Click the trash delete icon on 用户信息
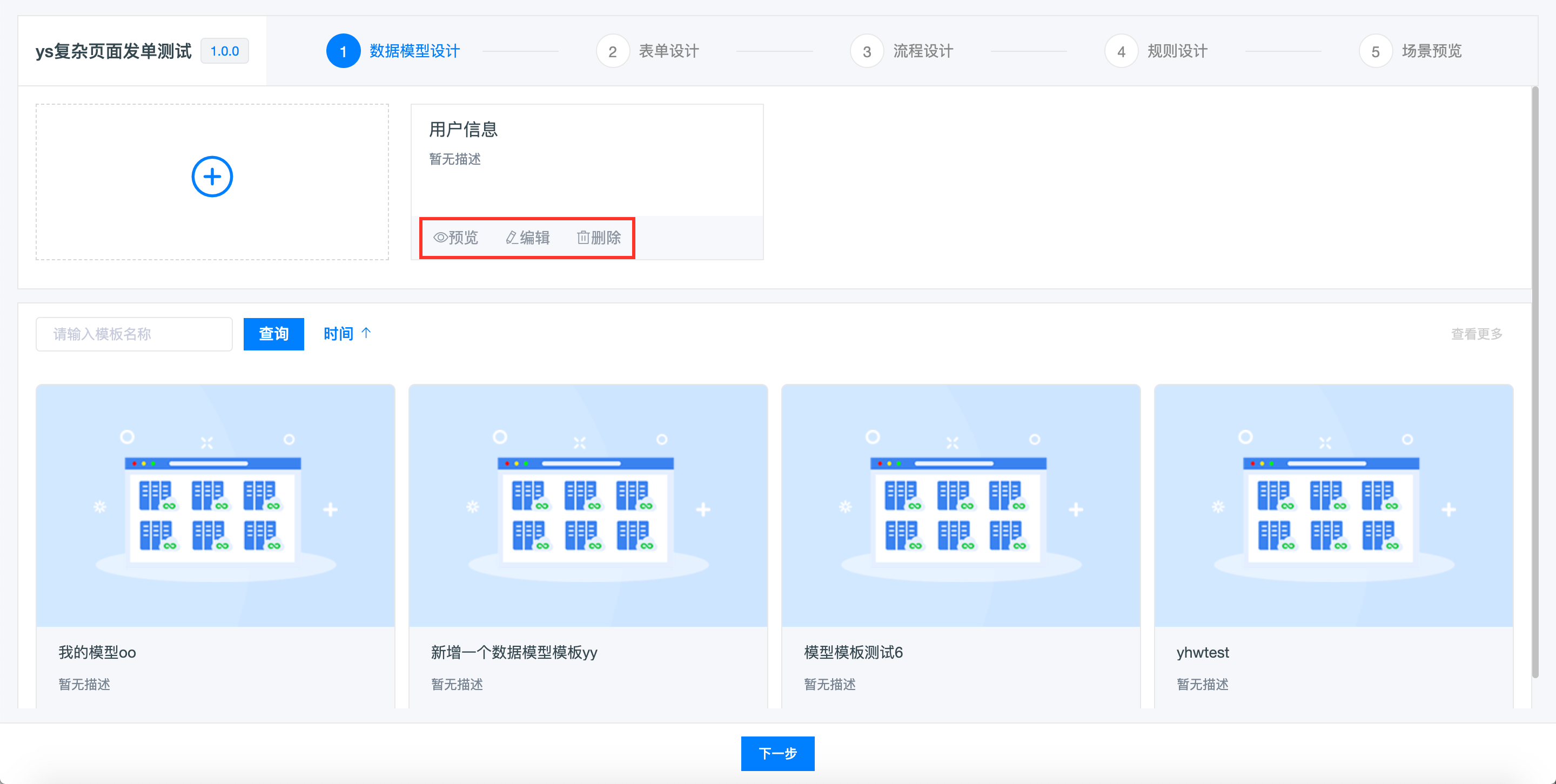The width and height of the screenshot is (1556, 784). (x=583, y=238)
